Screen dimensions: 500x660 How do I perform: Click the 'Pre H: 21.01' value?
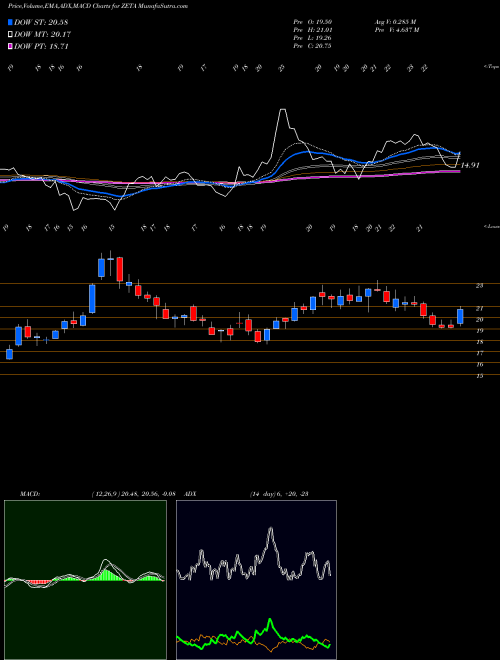click(x=312, y=30)
